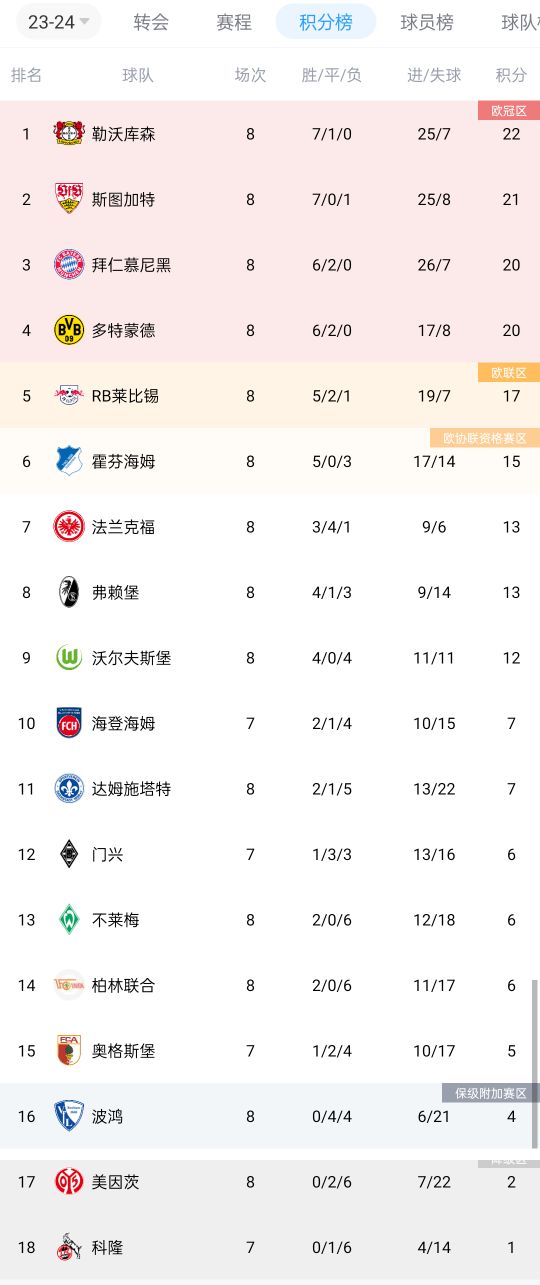This screenshot has height=1285, width=540.
Task: Click the vertical scrollbar on the right
Action: [535, 1064]
